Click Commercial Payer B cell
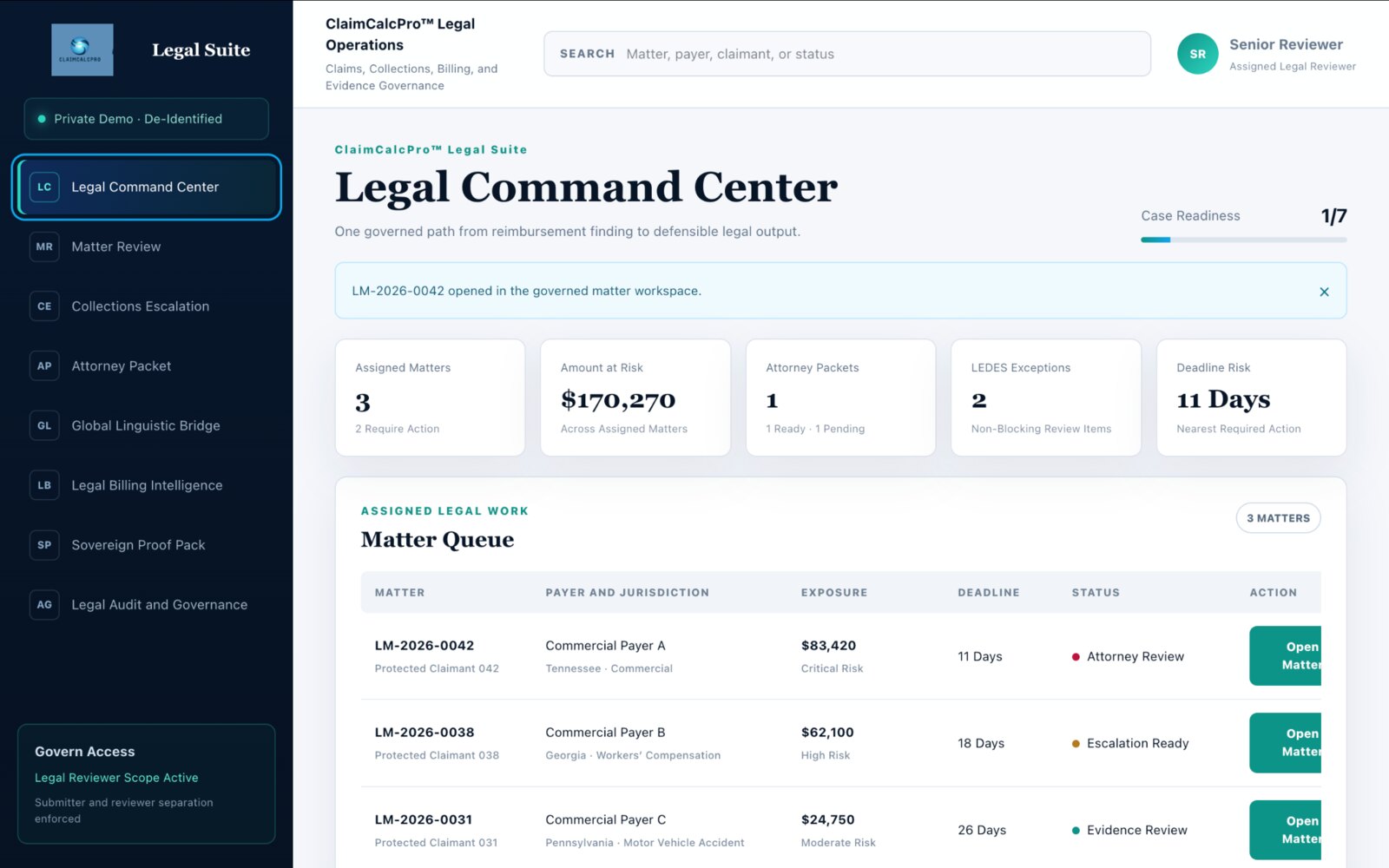 tap(605, 733)
